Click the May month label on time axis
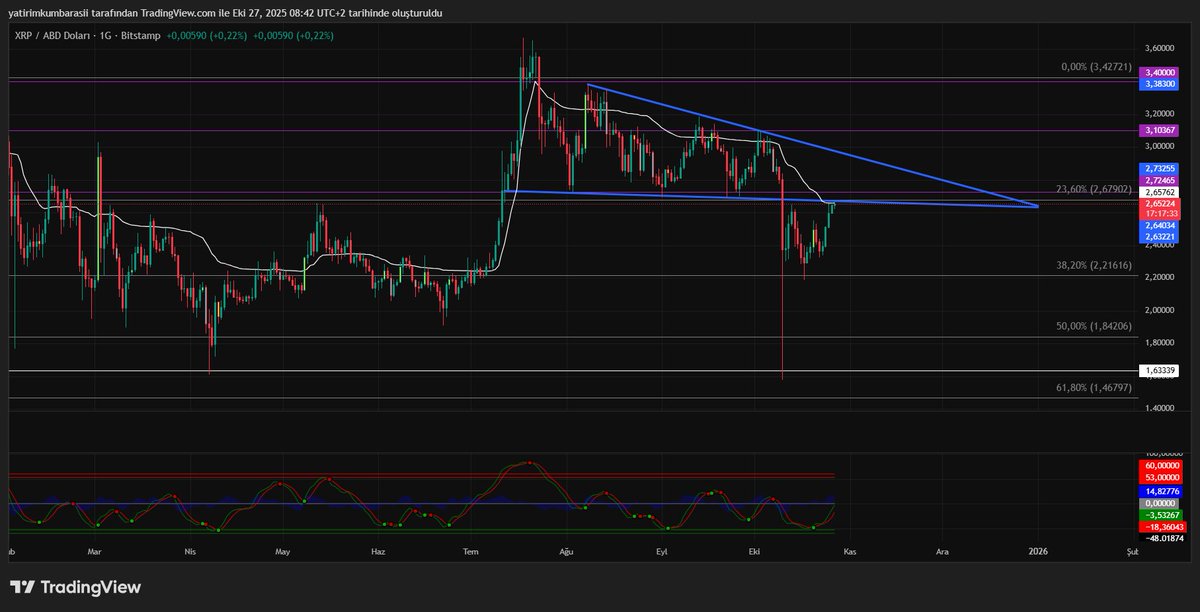This screenshot has height=612, width=1200. click(x=283, y=551)
